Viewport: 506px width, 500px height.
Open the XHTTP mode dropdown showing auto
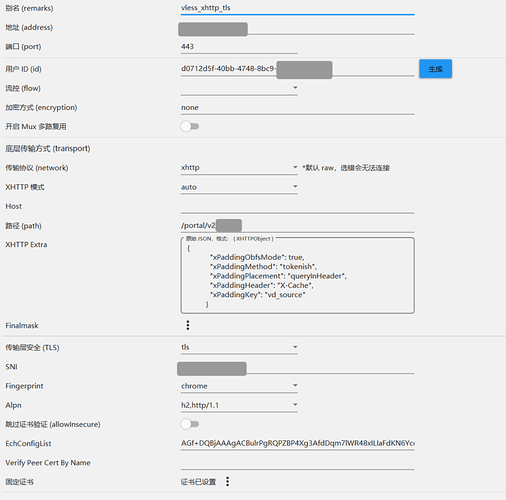(239, 187)
